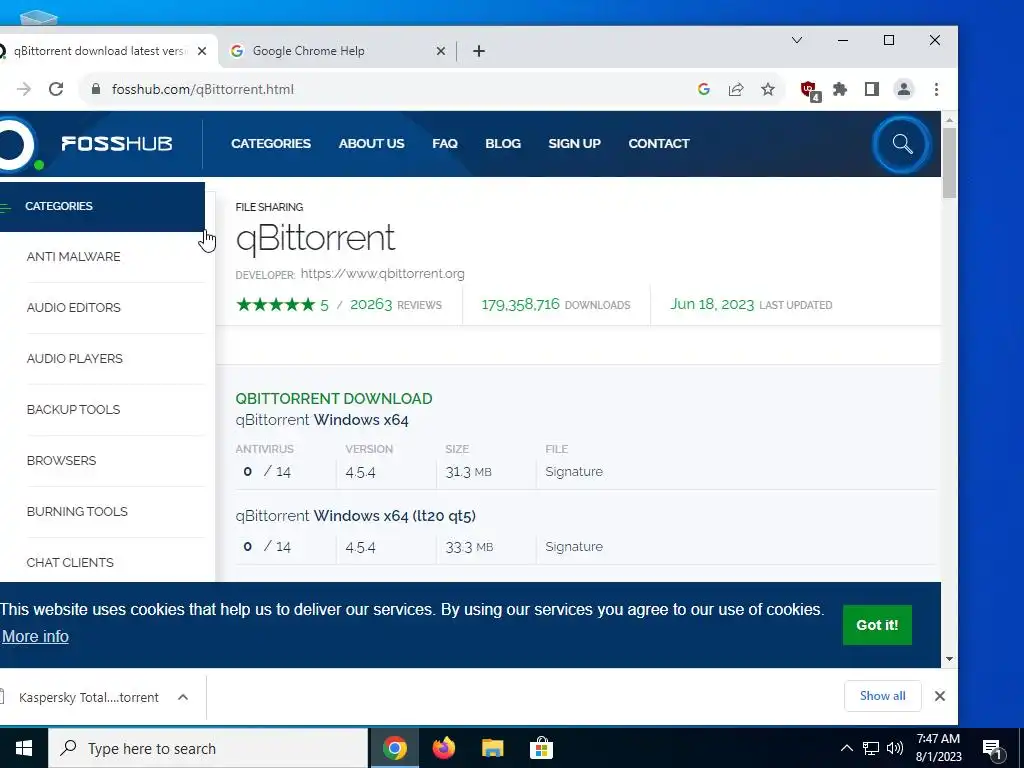
Task: Toggle the sidebar CATEGORIES header
Action: point(102,206)
